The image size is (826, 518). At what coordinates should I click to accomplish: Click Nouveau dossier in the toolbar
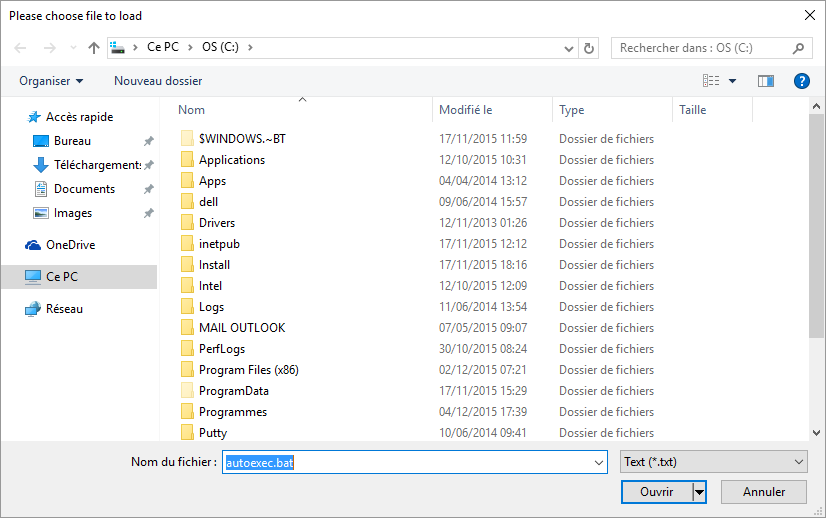[x=158, y=81]
